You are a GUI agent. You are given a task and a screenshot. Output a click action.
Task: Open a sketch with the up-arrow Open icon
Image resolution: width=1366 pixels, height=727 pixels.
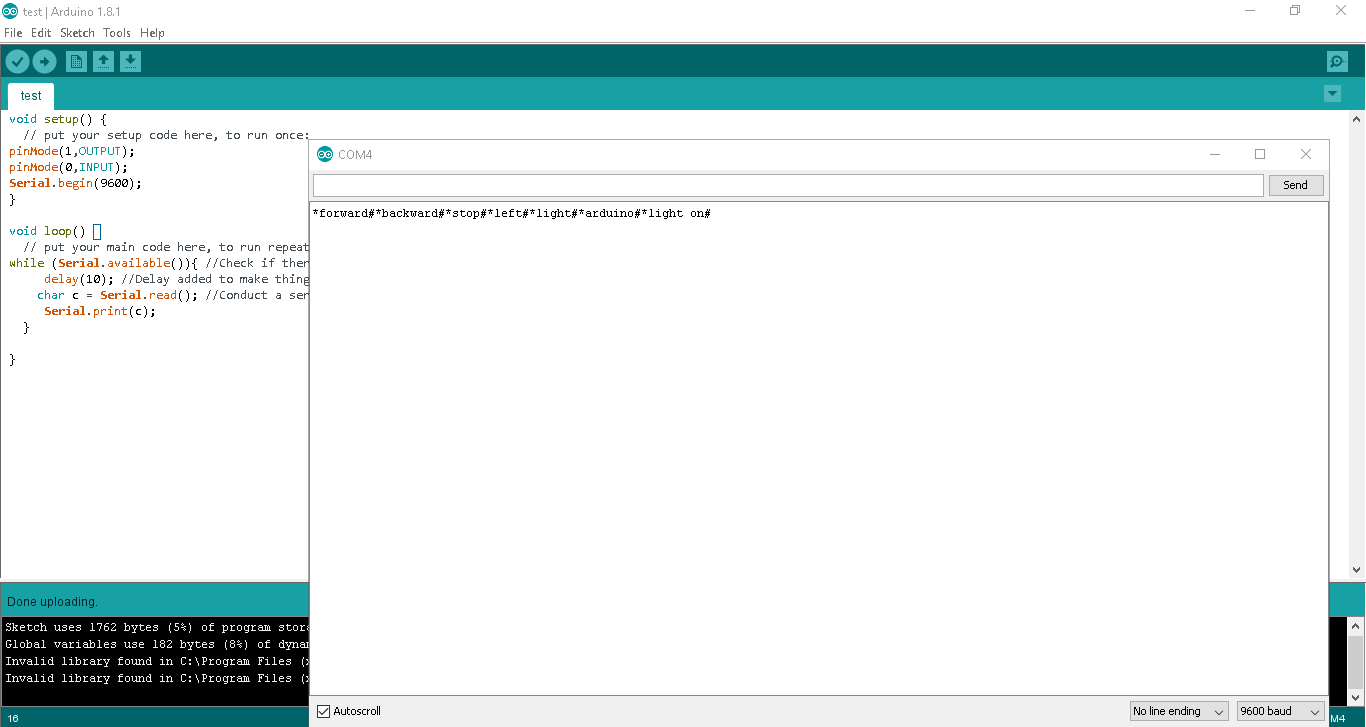(103, 62)
